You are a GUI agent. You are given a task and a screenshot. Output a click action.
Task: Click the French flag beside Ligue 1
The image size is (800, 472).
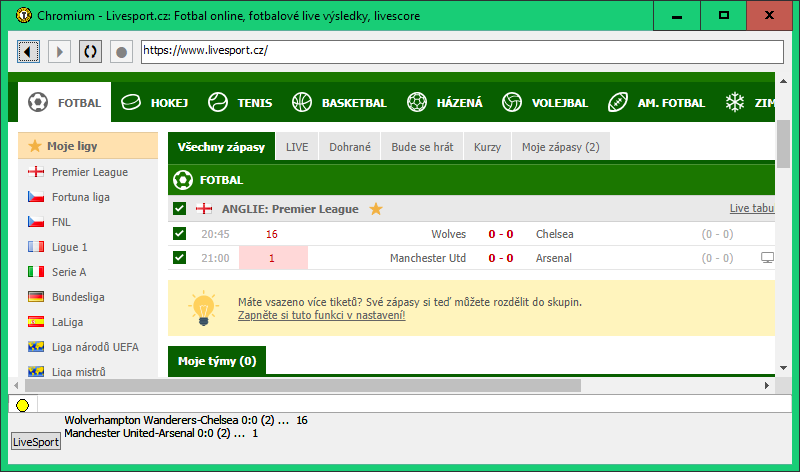tap(36, 247)
